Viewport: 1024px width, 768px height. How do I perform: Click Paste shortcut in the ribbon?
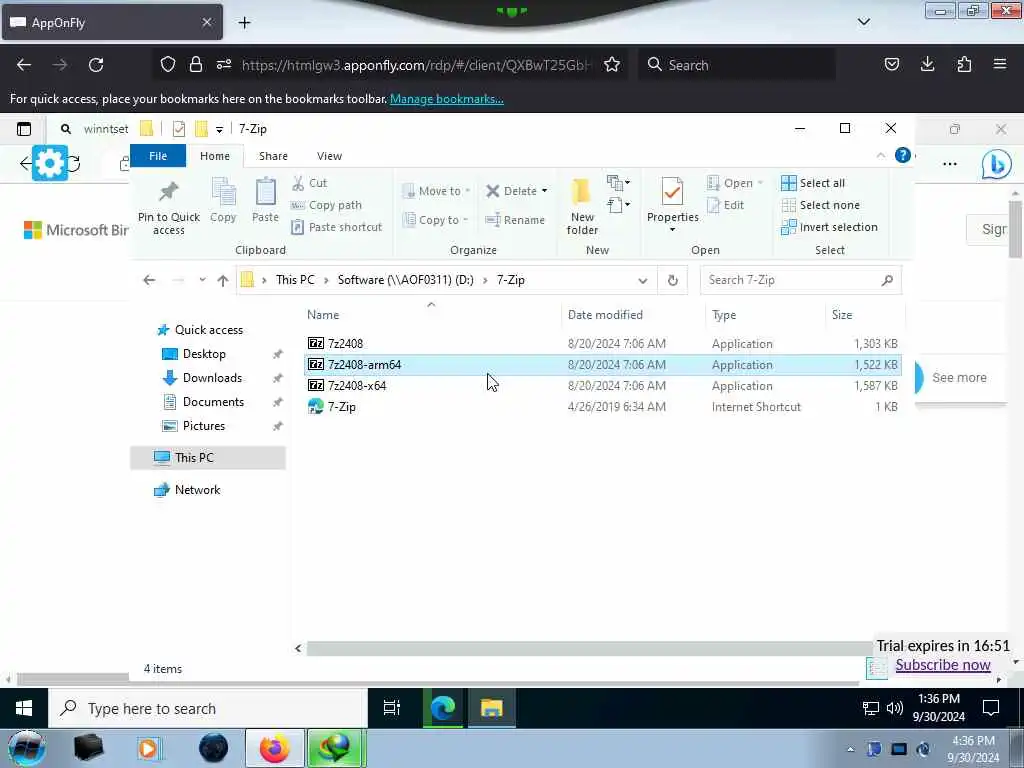point(336,227)
